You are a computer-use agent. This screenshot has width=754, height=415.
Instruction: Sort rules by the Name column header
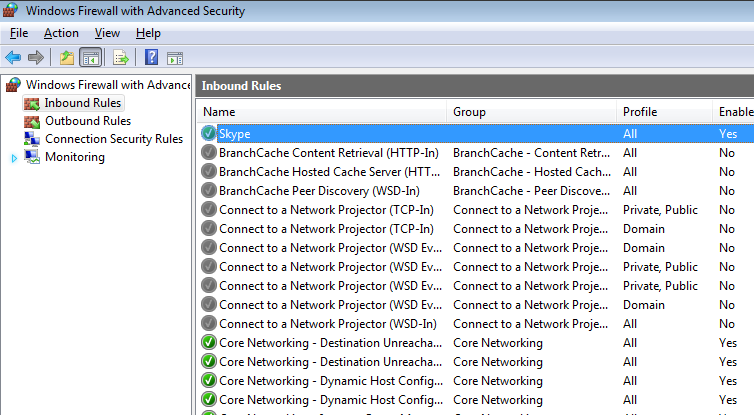coord(320,112)
